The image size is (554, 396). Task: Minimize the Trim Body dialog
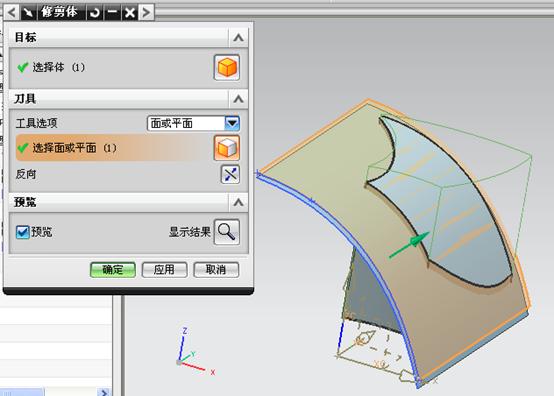click(x=112, y=12)
